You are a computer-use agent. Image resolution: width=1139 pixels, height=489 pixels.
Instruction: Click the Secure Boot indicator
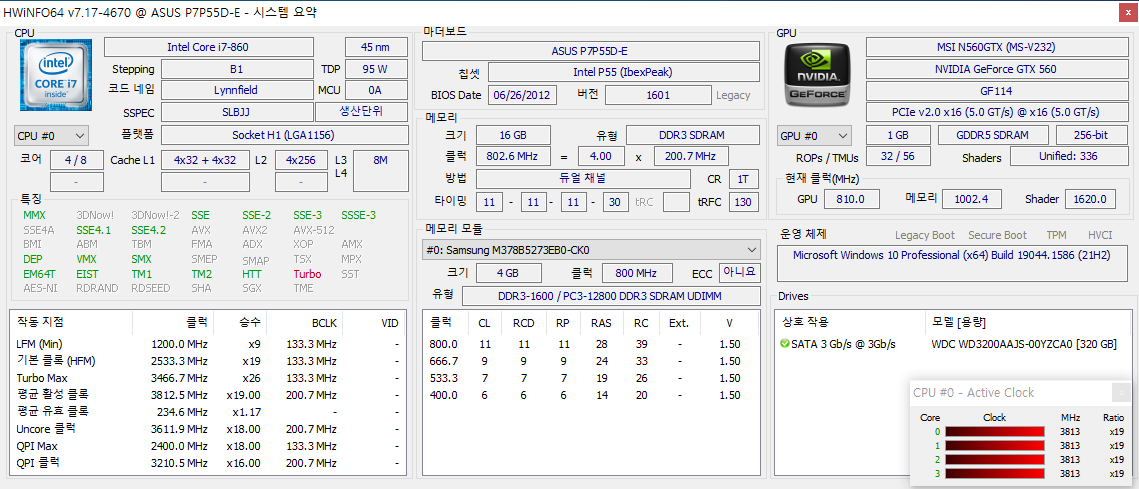(x=997, y=235)
